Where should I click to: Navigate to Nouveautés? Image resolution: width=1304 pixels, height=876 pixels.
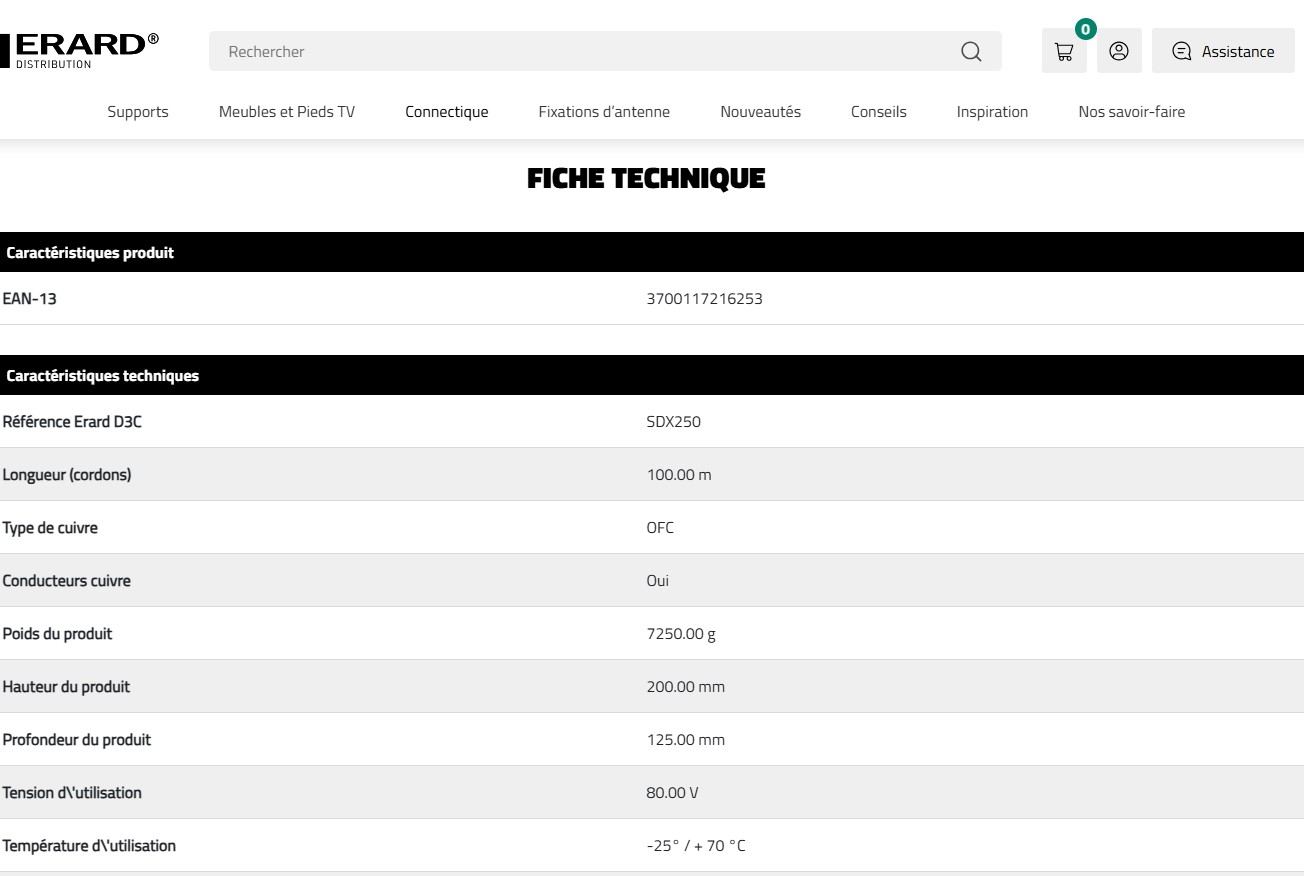(x=760, y=112)
